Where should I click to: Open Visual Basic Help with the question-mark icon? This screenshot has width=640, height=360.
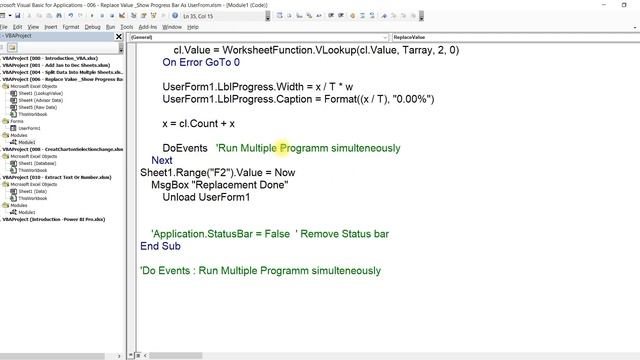pyautogui.click(x=175, y=16)
